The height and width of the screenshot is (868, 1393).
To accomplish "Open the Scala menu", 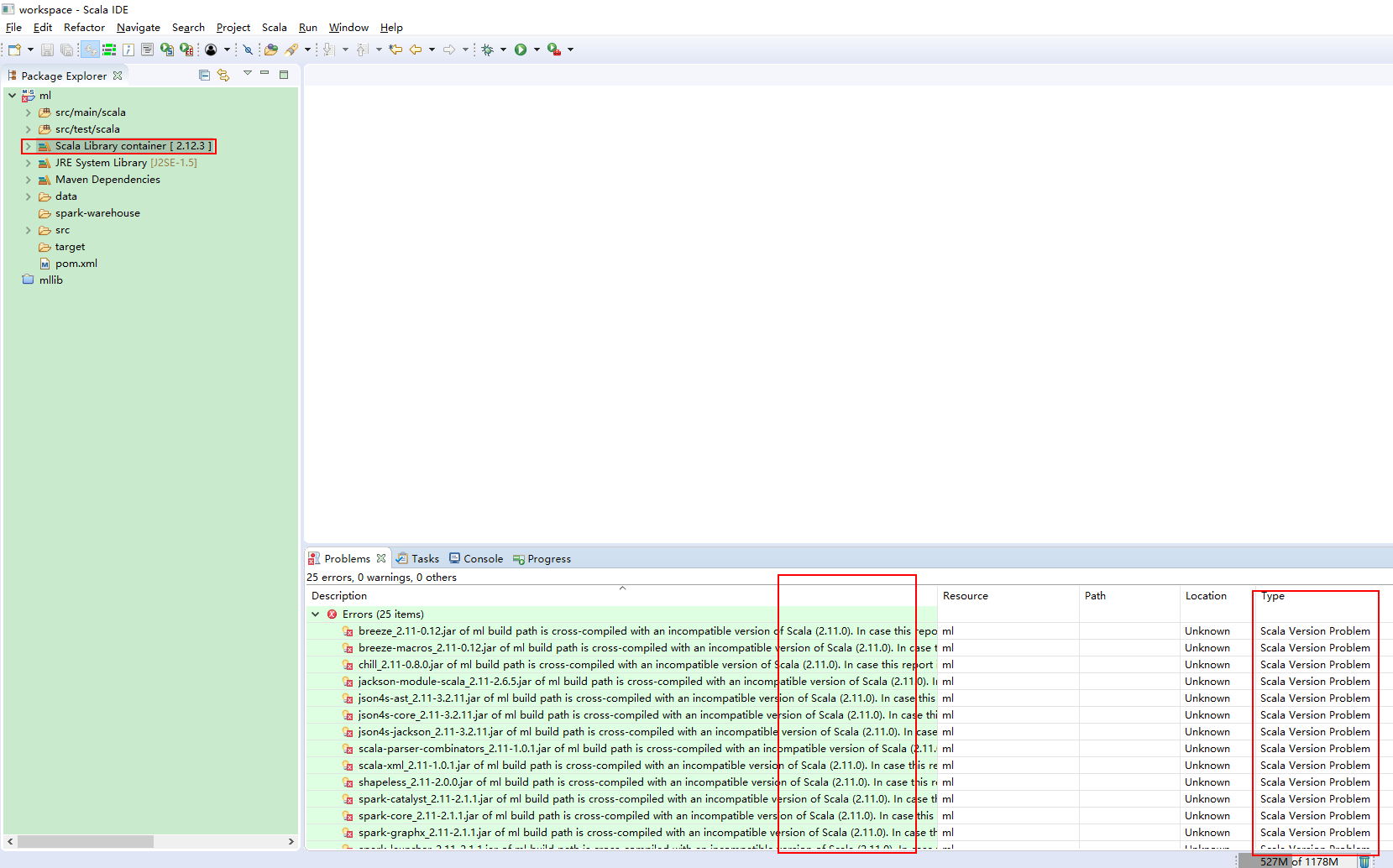I will [275, 28].
